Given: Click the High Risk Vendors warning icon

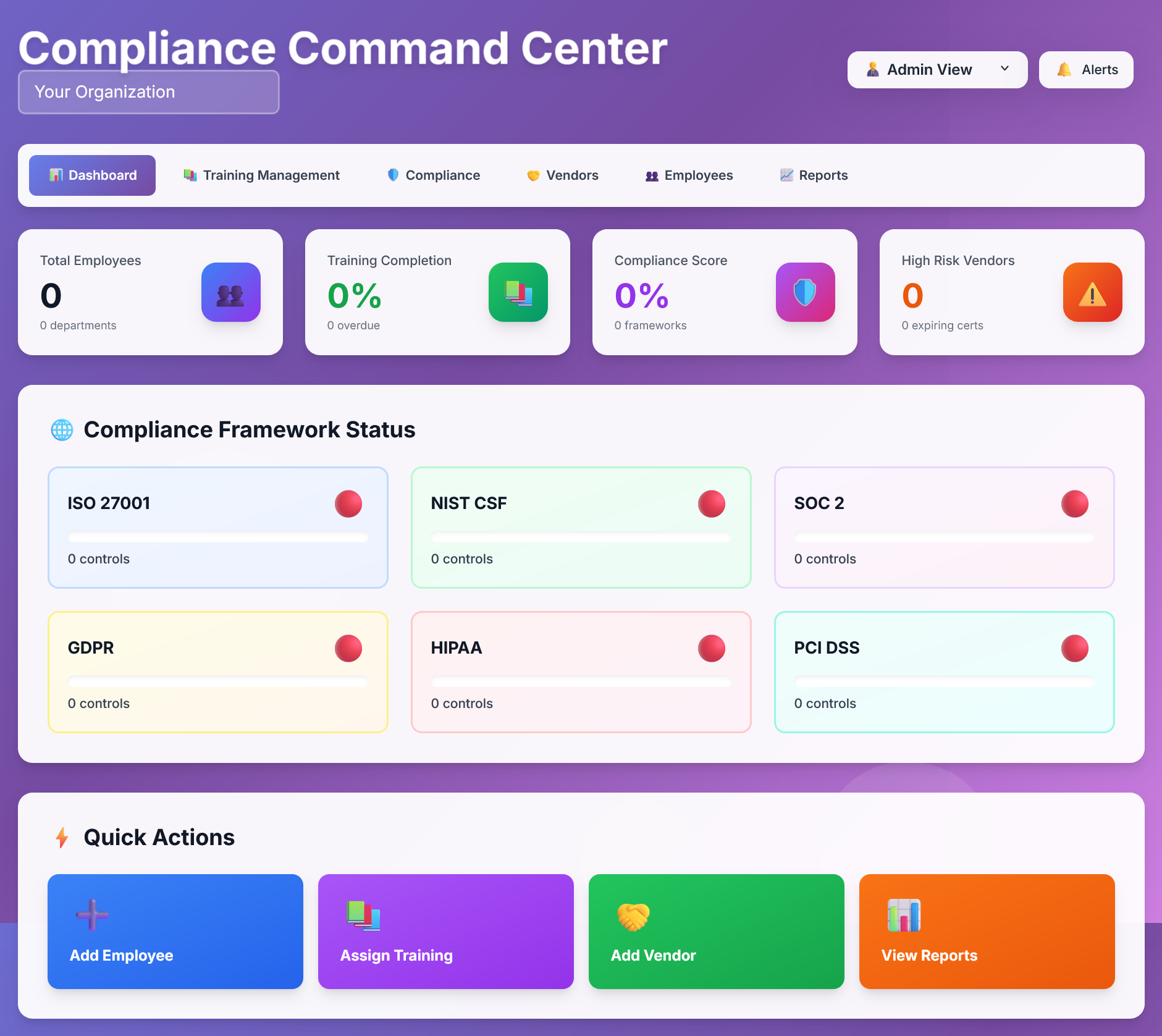Looking at the screenshot, I should pyautogui.click(x=1092, y=292).
